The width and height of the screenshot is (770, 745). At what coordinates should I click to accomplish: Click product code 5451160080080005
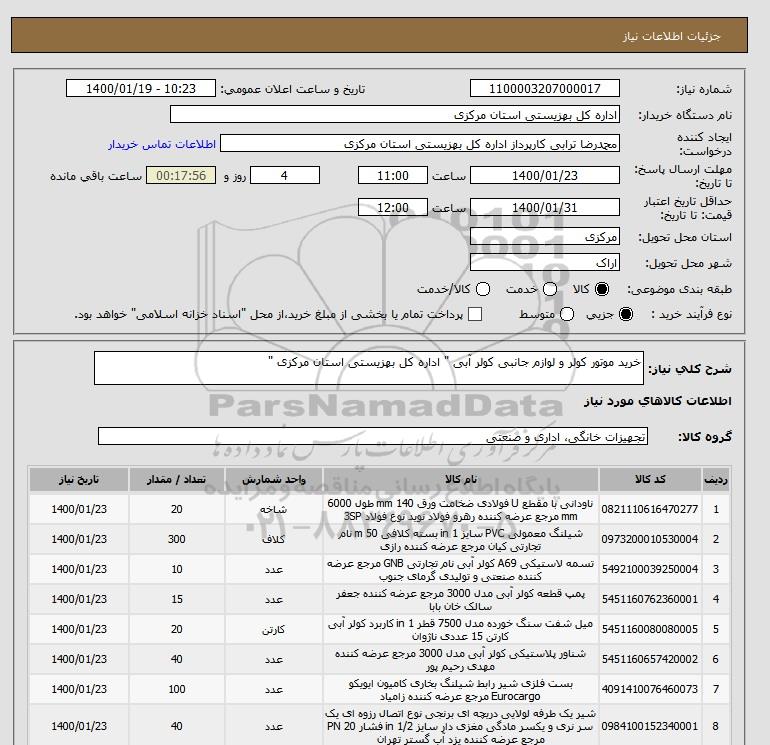[650, 629]
